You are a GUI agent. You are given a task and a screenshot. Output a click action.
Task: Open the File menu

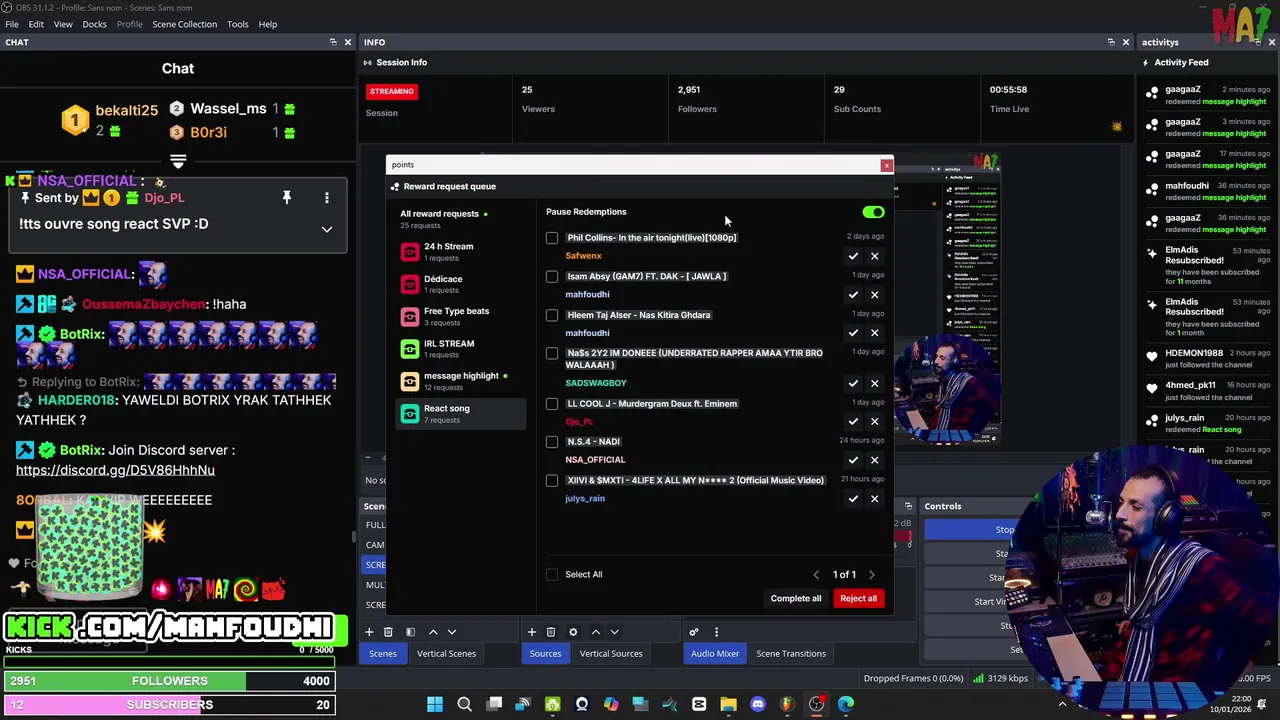coord(12,24)
